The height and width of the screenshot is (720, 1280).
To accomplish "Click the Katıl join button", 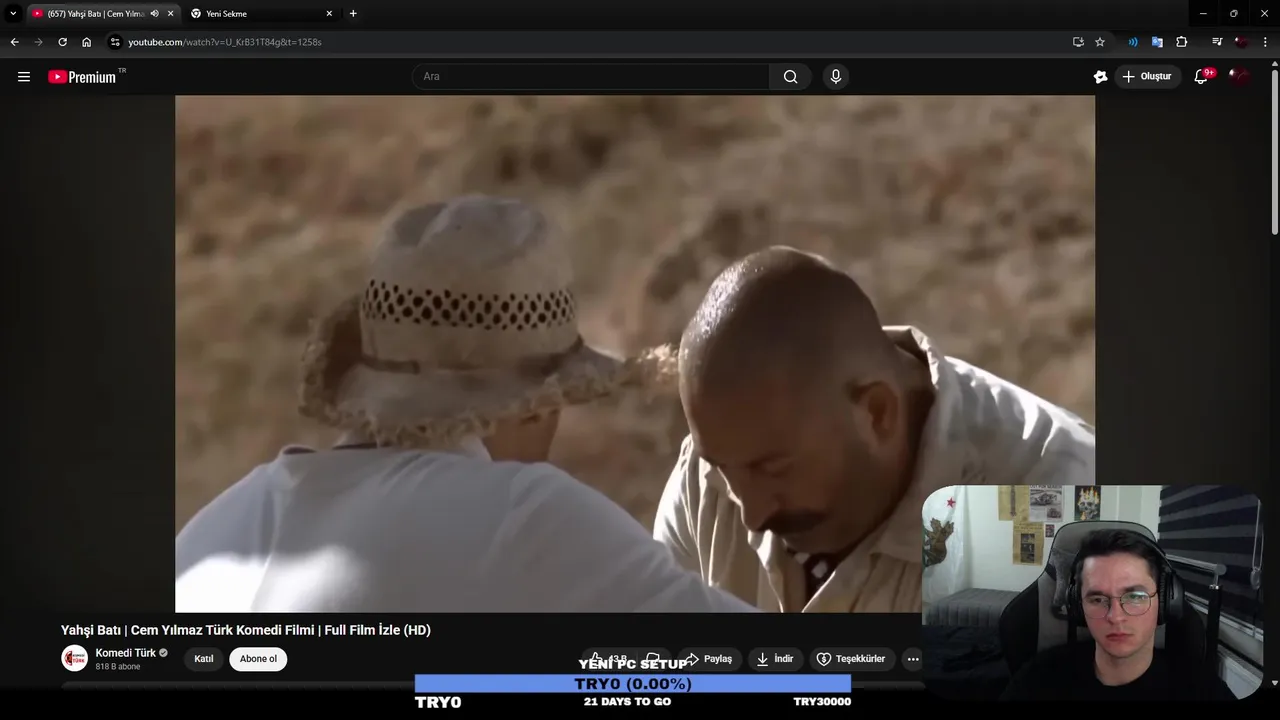I will (x=204, y=659).
